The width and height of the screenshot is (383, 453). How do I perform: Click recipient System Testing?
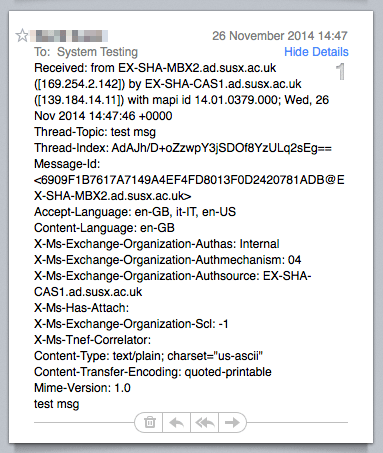click(97, 52)
